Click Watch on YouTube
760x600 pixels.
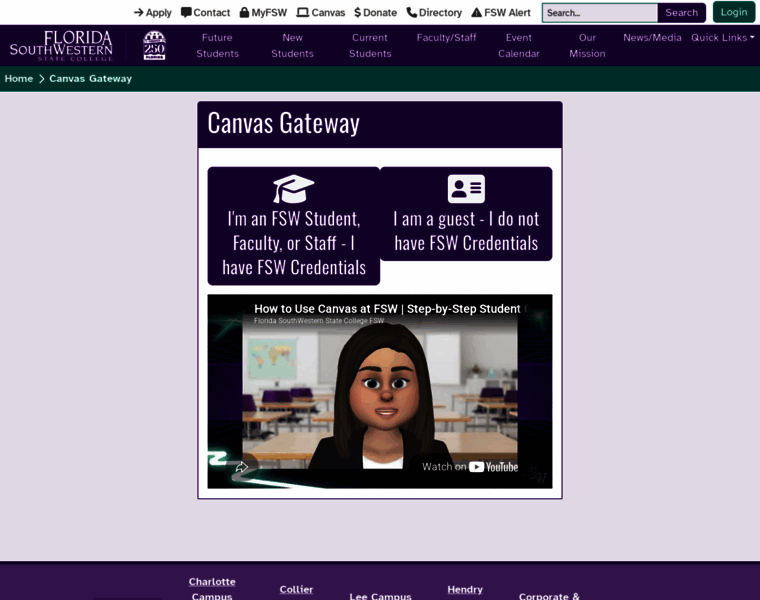coord(470,467)
